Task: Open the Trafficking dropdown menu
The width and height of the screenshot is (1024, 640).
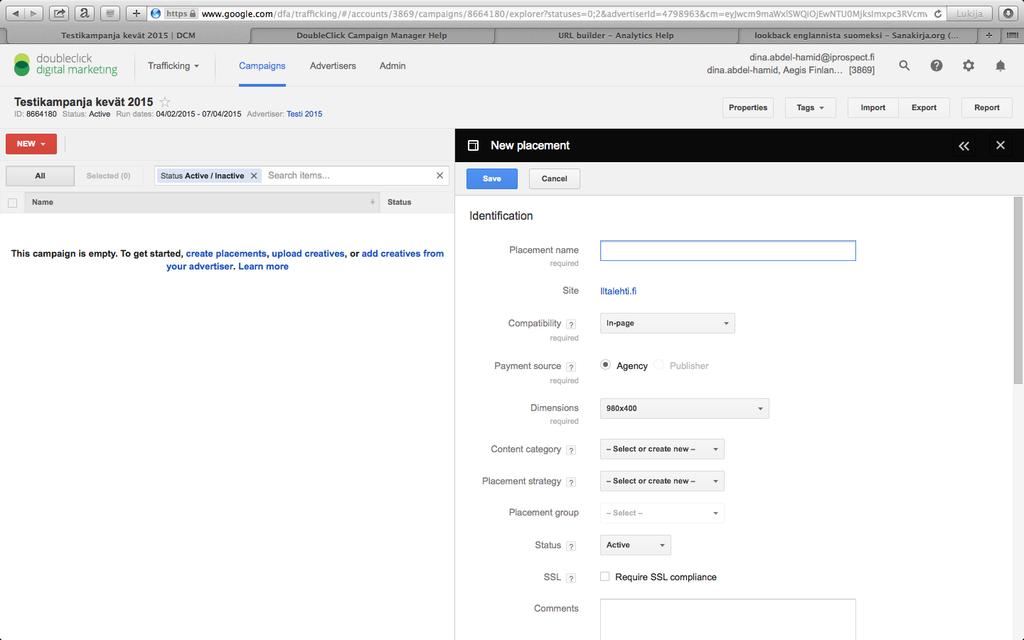Action: coord(173,65)
